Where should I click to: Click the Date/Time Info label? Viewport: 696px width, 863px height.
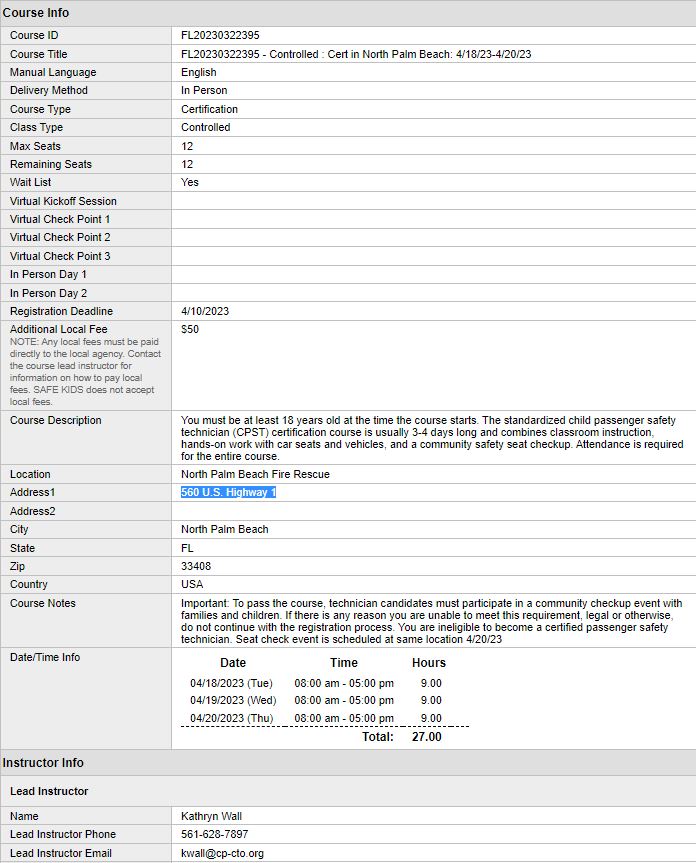(45, 657)
